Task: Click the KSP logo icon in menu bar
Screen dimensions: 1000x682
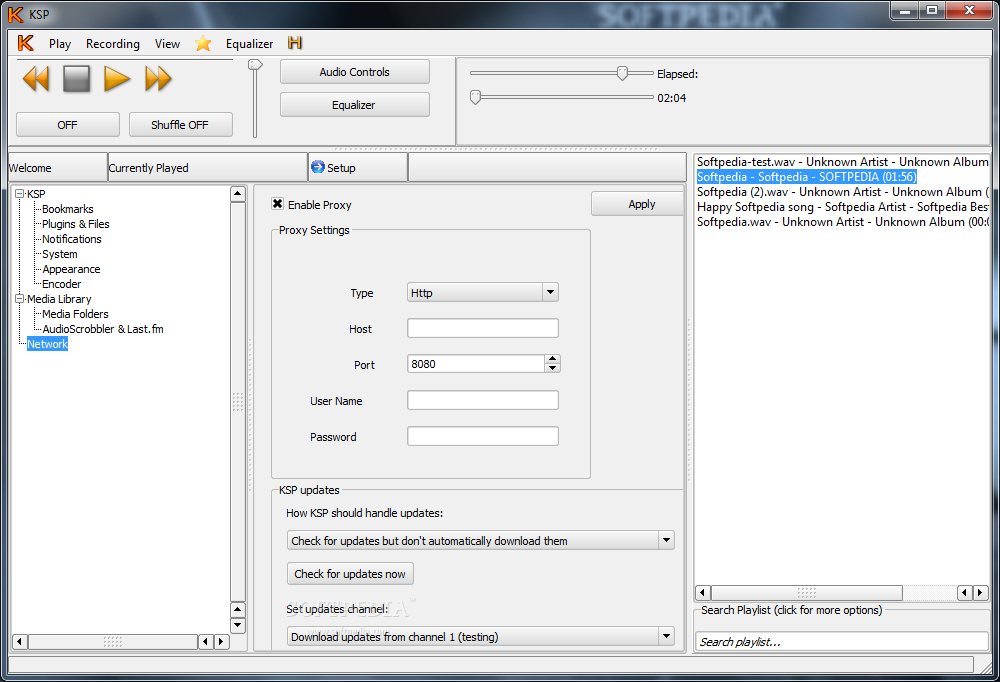Action: [x=26, y=43]
